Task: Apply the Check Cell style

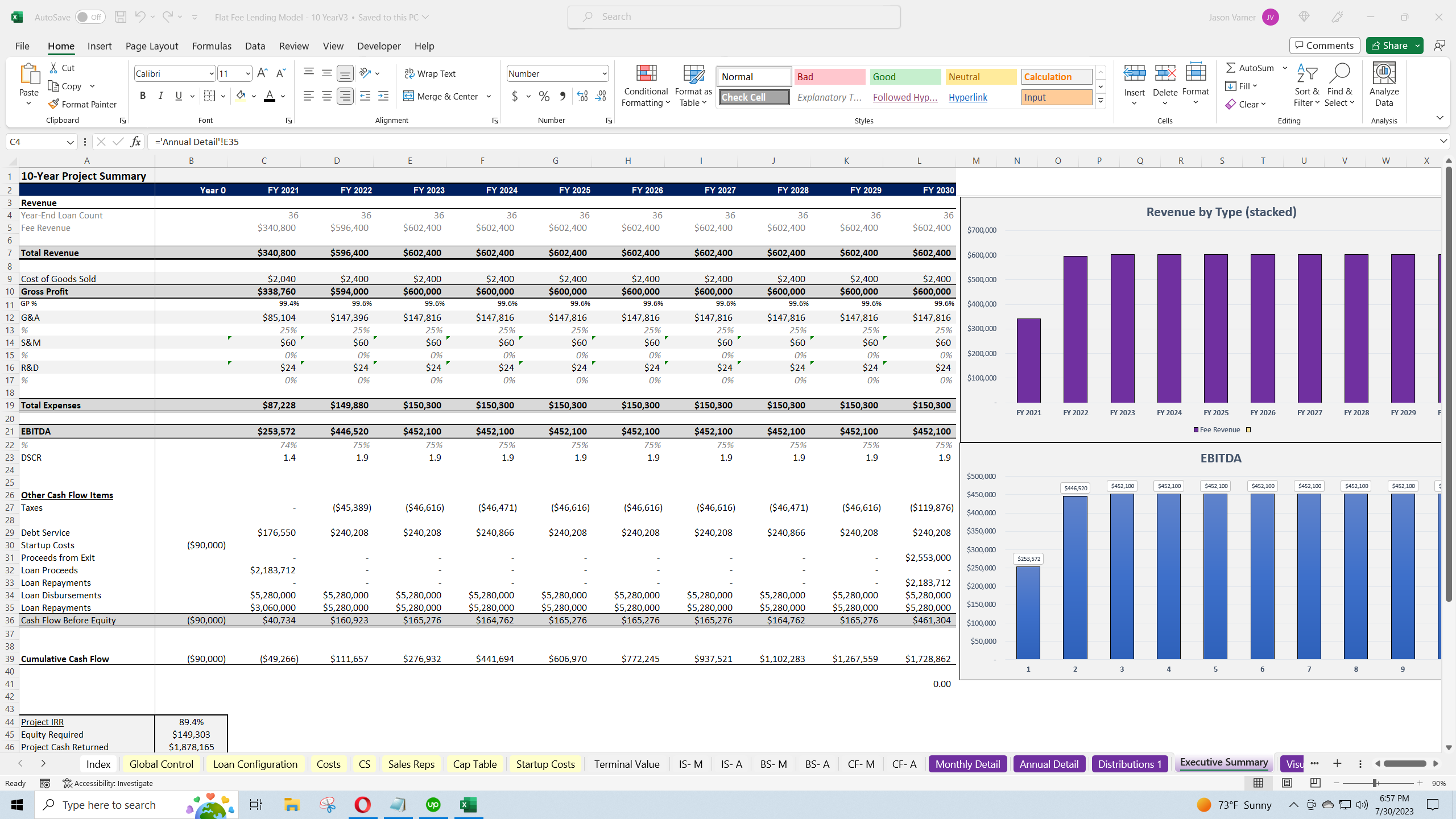Action: coord(754,97)
